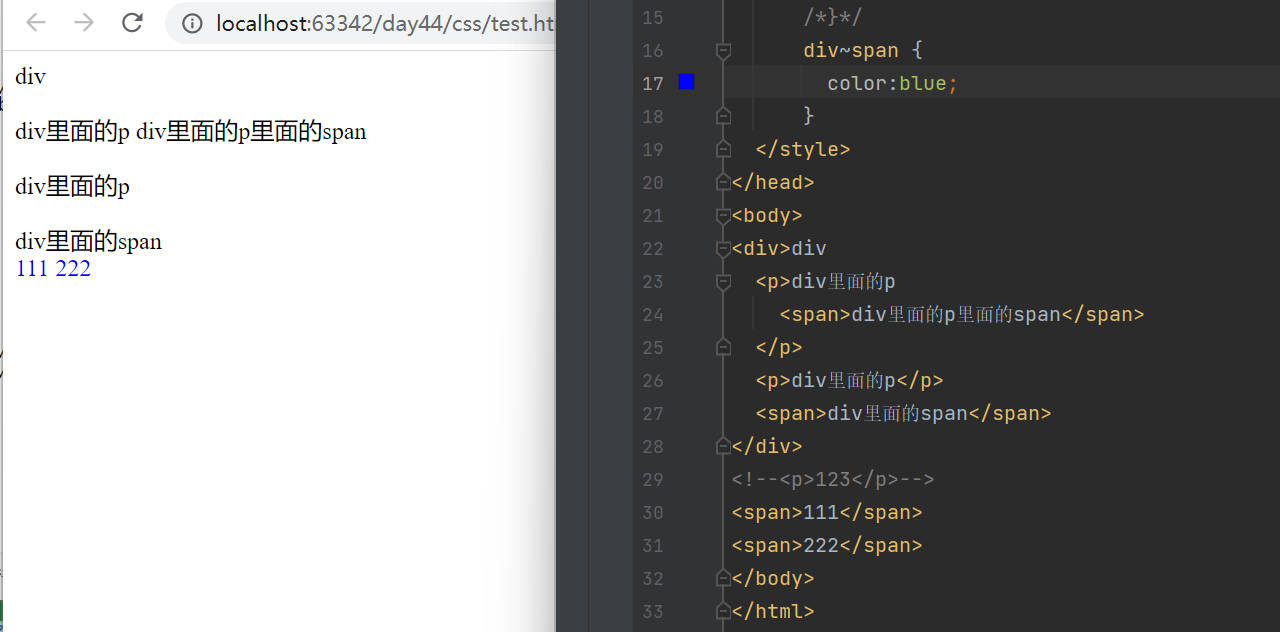Click '<span>111</span>' code on line 30
1280x632 pixels.
coord(827,512)
